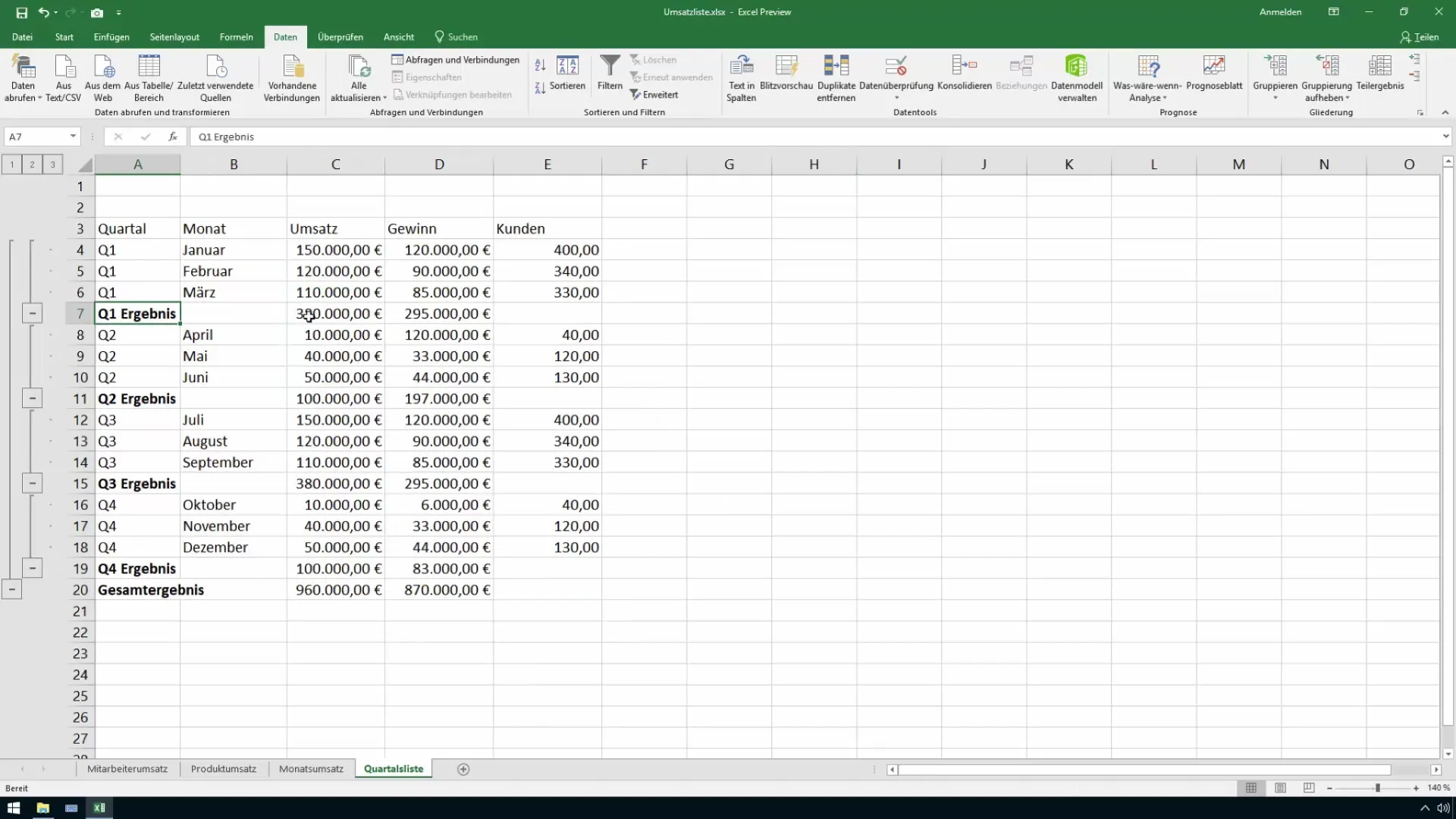
Task: Open Windows Start menu
Action: pyautogui.click(x=14, y=808)
